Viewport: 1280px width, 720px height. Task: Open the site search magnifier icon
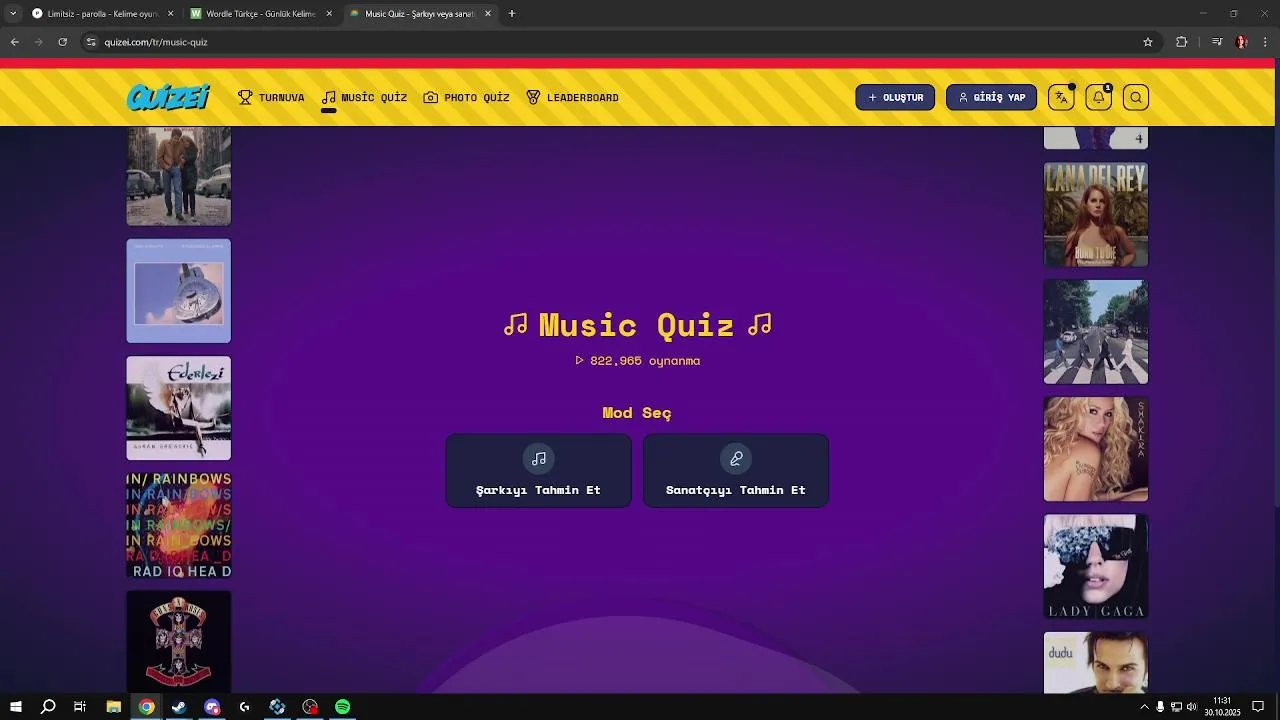pos(1135,97)
